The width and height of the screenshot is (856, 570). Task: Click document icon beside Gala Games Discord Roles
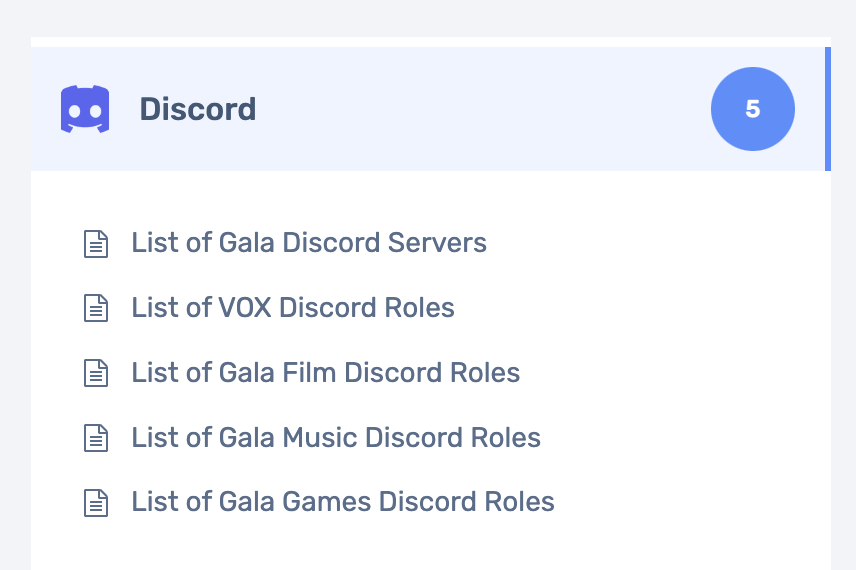[96, 502]
